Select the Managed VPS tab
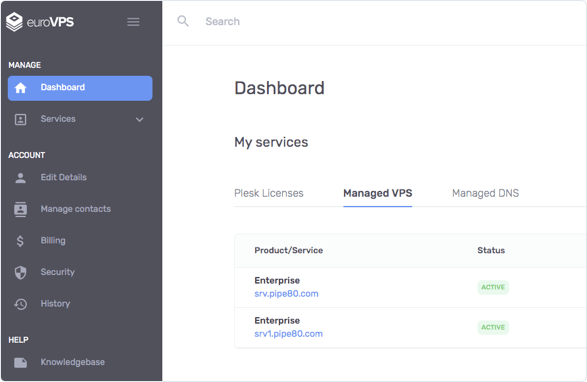This screenshot has width=587, height=382. pyautogui.click(x=377, y=193)
